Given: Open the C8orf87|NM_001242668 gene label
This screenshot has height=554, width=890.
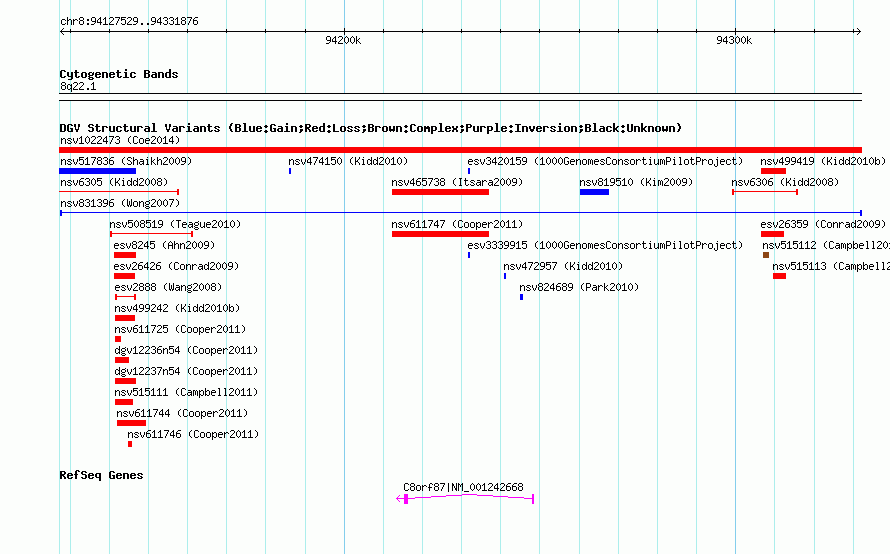Looking at the screenshot, I should click(x=463, y=487).
